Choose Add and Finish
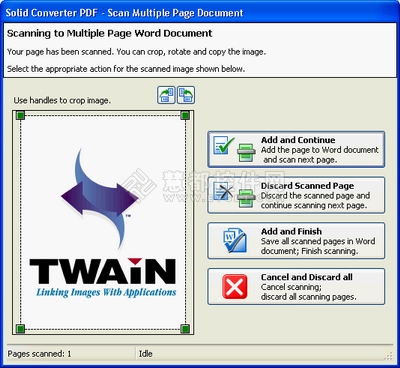Viewport: 400px width, 368px height. point(296,241)
